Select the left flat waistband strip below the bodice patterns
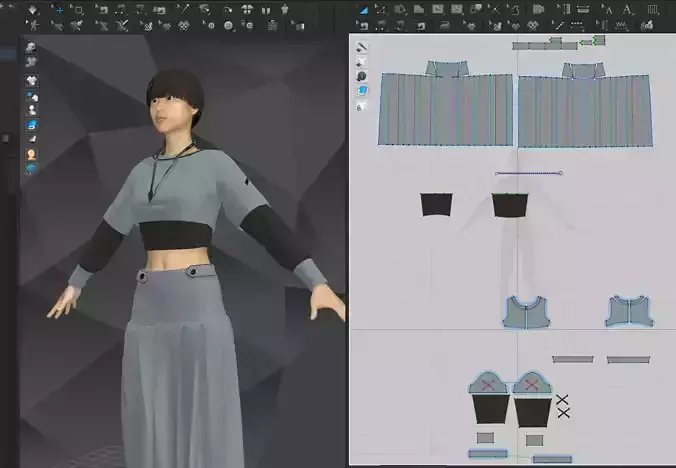The width and height of the screenshot is (676, 468). point(573,359)
